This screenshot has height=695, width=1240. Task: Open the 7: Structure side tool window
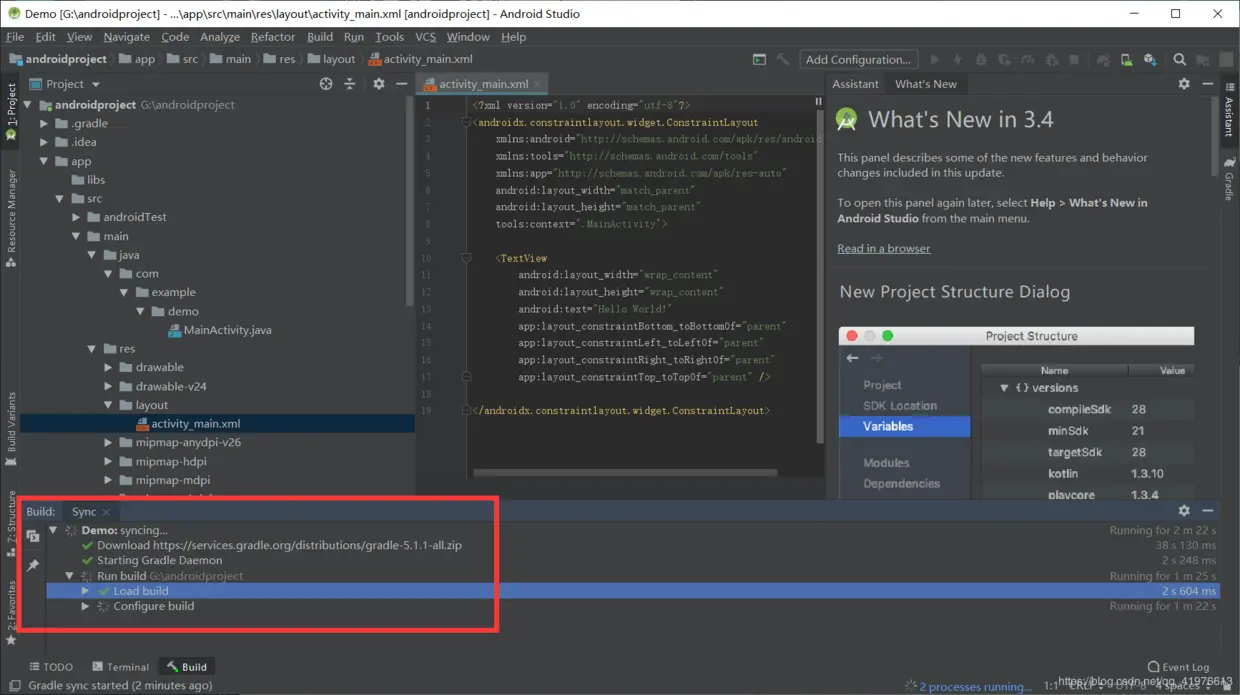pyautogui.click(x=11, y=522)
